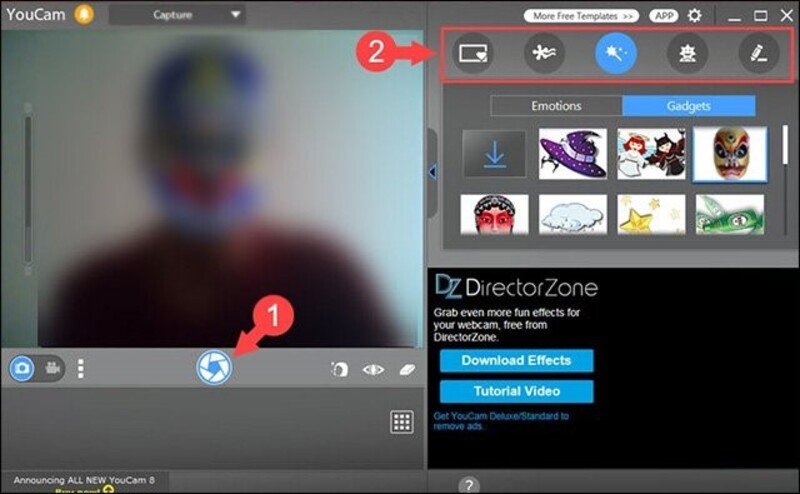
Task: Toggle the eye preview icon
Action: pyautogui.click(x=373, y=369)
